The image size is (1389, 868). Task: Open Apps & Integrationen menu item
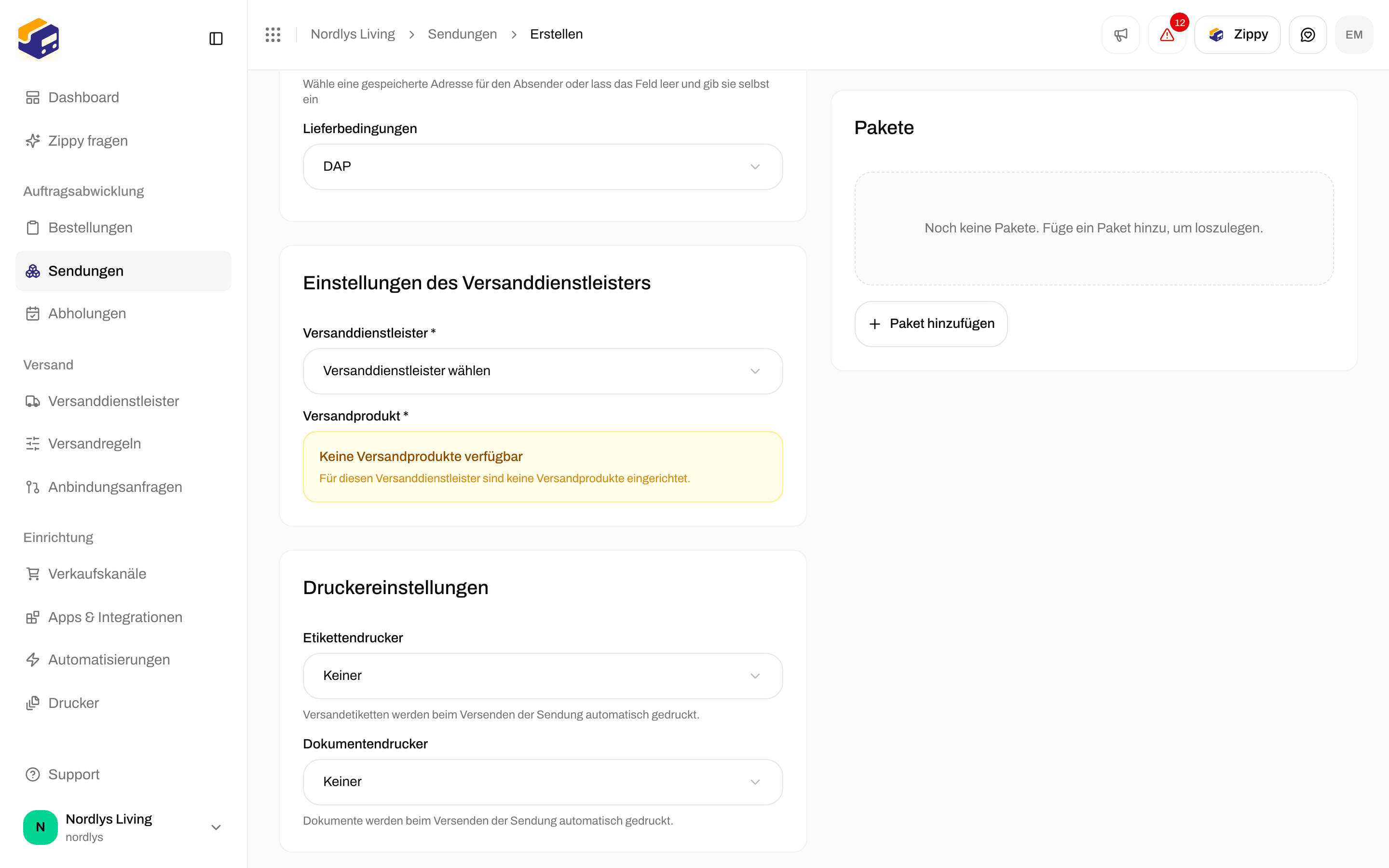click(x=123, y=617)
